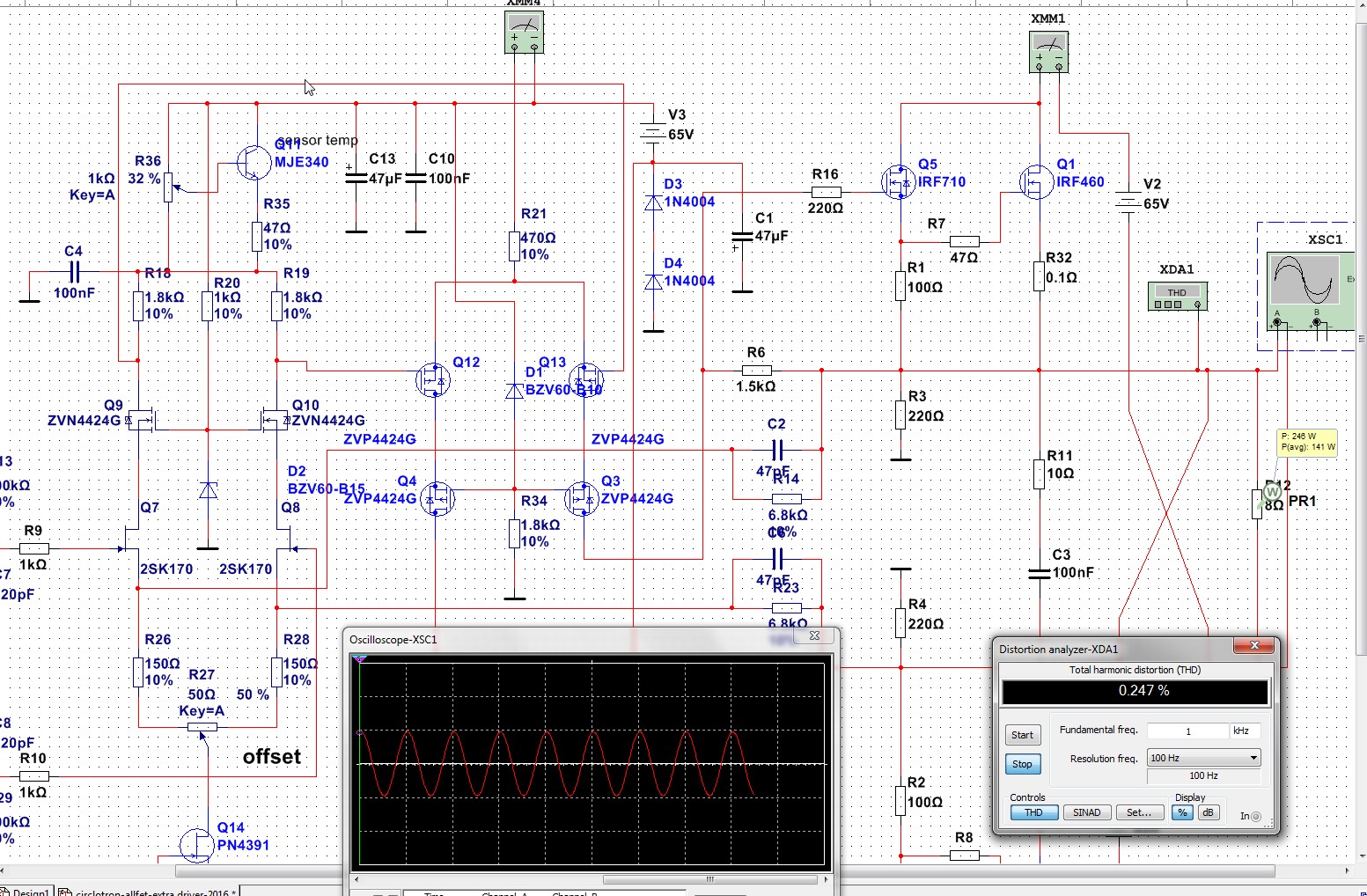Screen dimensions: 1367x896
Task: Select the C3 100nF capacitor symbol
Action: click(1040, 572)
